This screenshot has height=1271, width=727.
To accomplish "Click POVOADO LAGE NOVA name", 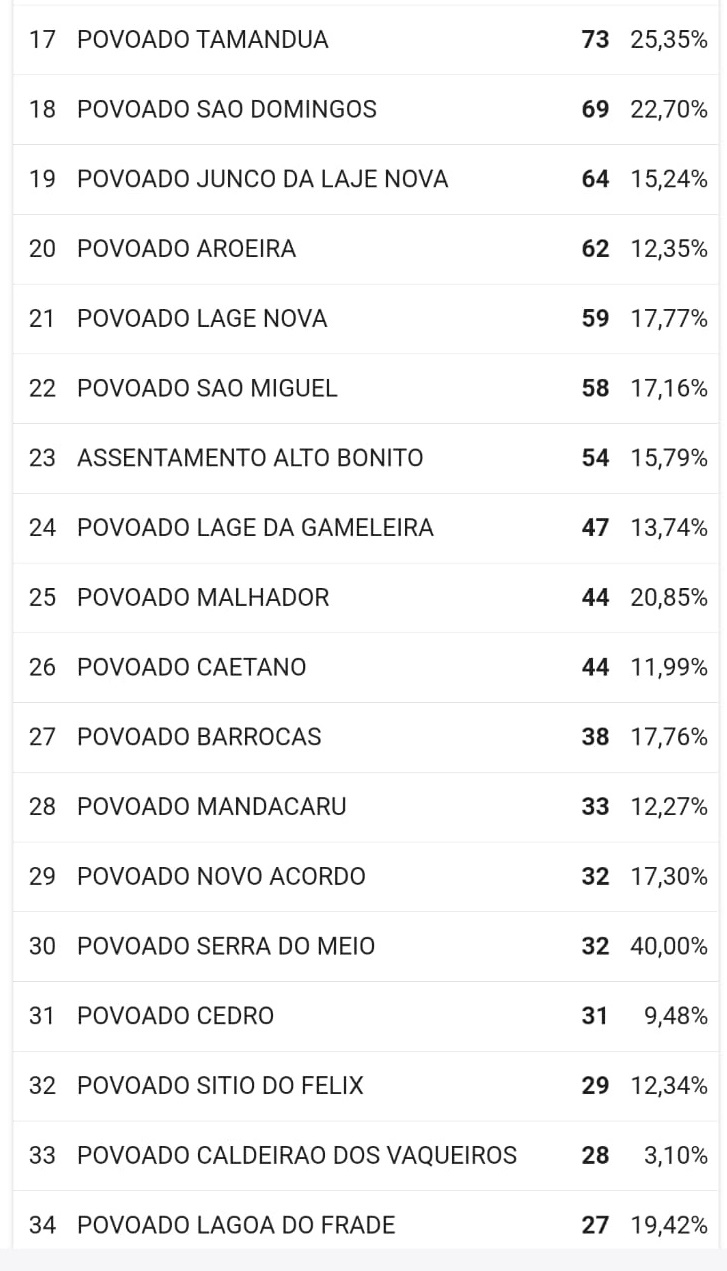I will [x=202, y=319].
